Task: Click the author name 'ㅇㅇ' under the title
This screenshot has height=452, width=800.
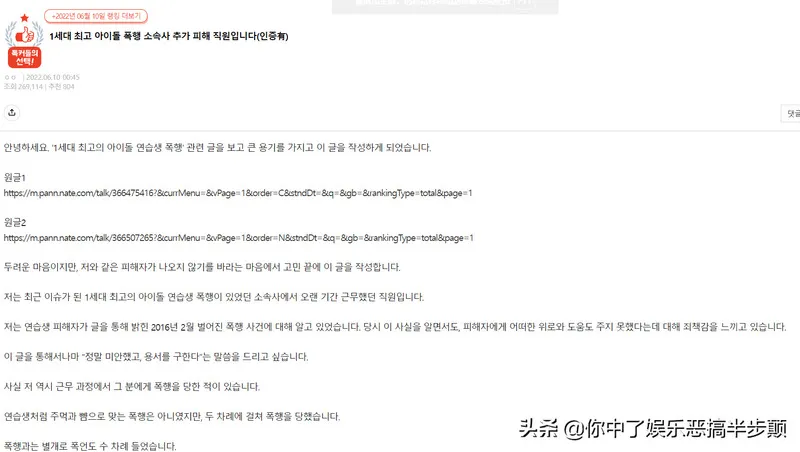Action: [10, 78]
